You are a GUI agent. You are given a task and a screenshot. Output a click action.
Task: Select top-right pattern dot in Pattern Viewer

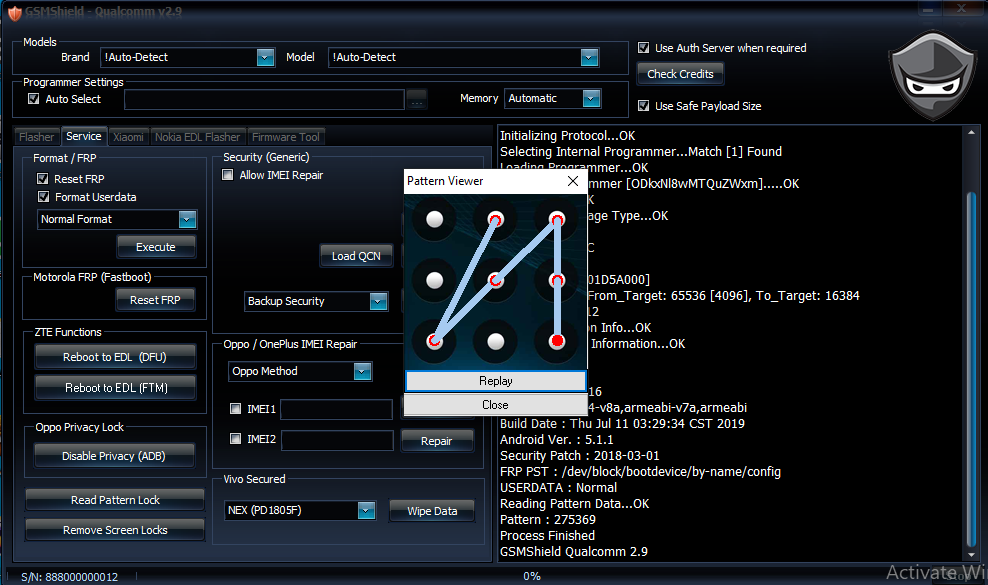tap(556, 219)
